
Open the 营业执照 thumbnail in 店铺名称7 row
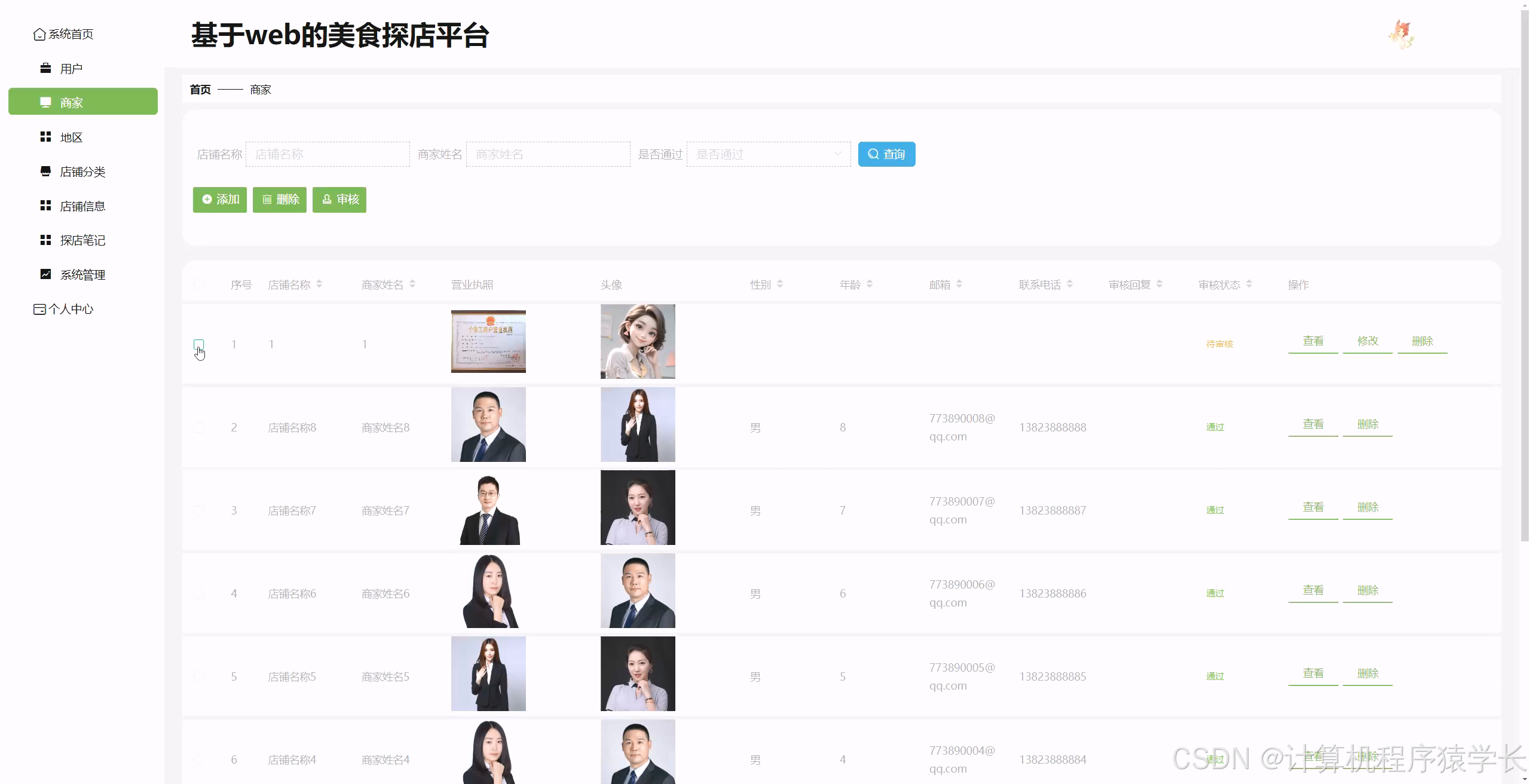point(488,507)
